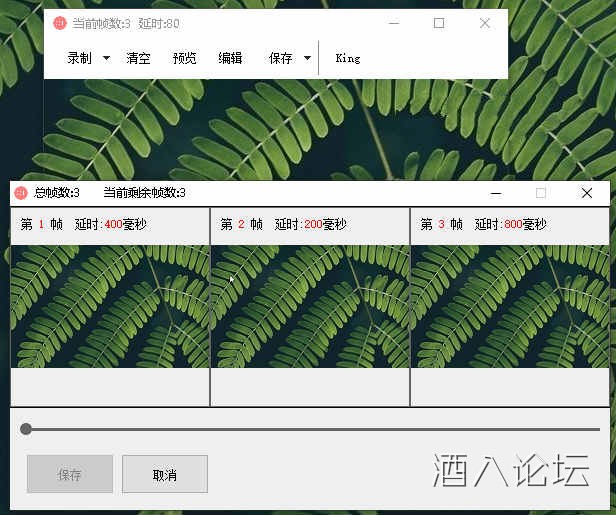616x515 pixels.
Task: Click the frame editor window's app icon
Action: tap(20, 193)
